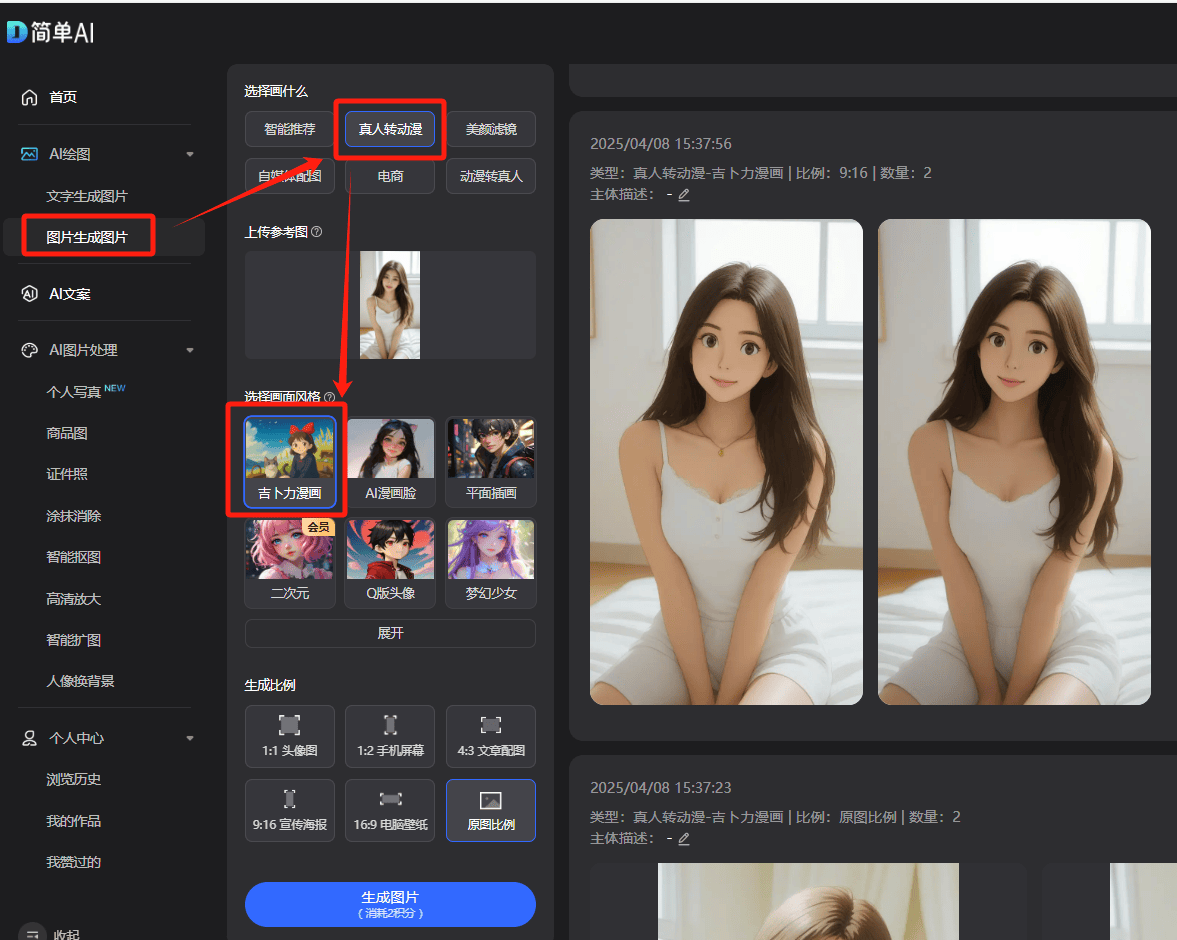Expand more styles with 展开 button
This screenshot has height=940, width=1177.
[390, 633]
